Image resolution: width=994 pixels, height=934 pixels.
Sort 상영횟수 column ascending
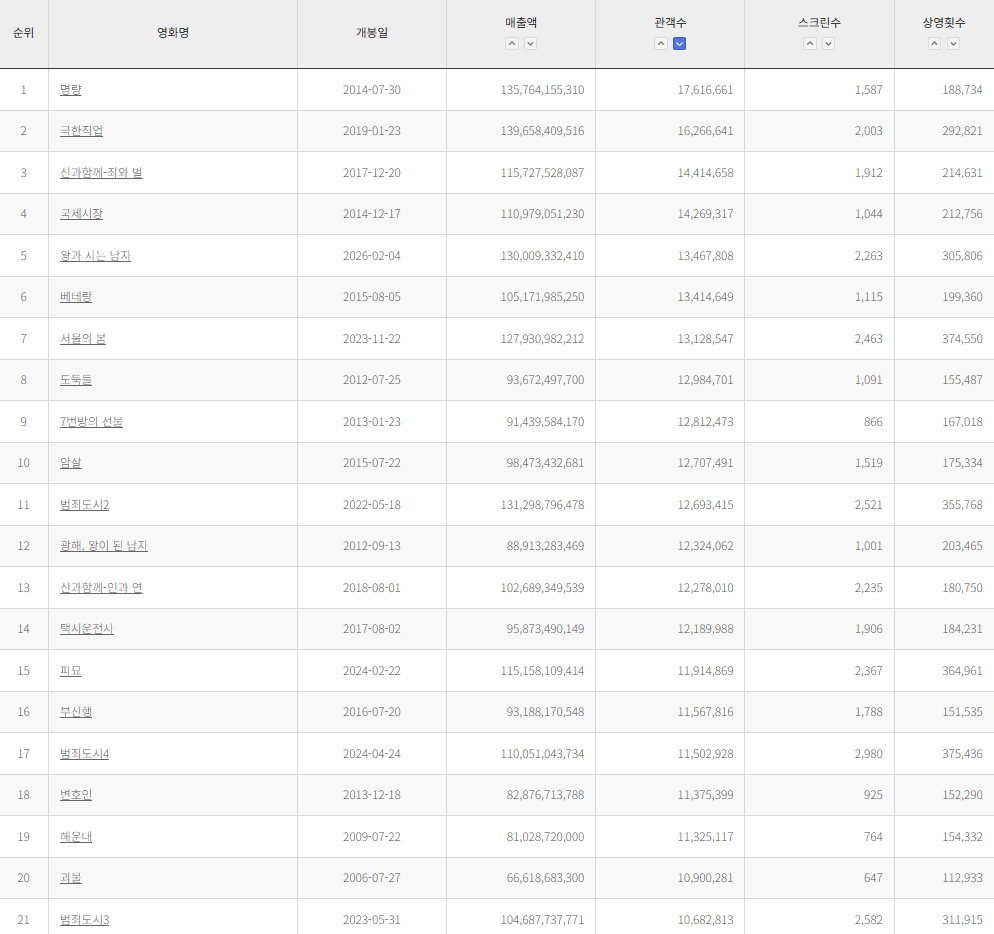[x=934, y=43]
